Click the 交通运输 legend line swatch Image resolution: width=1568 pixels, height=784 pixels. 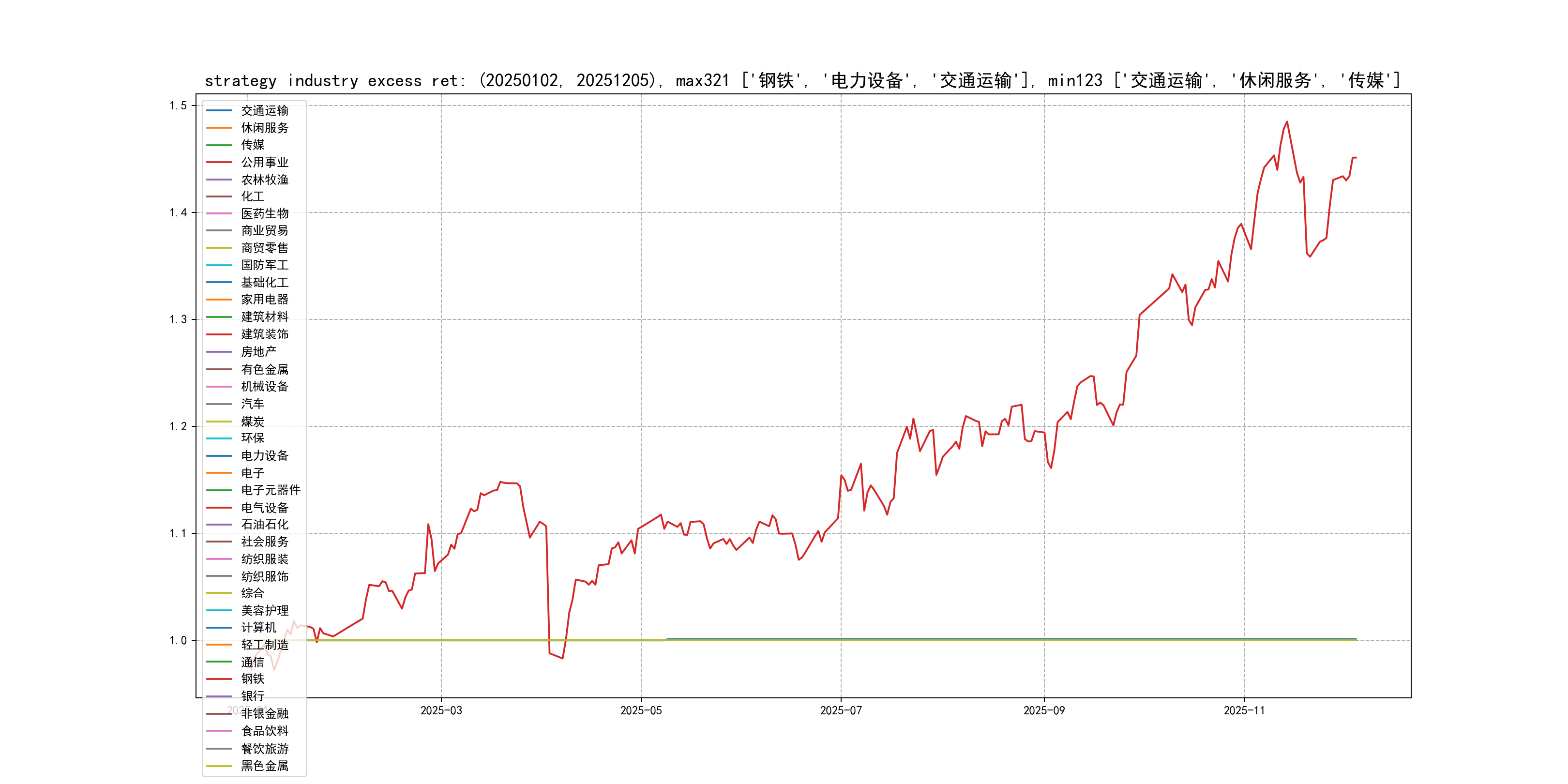219,111
